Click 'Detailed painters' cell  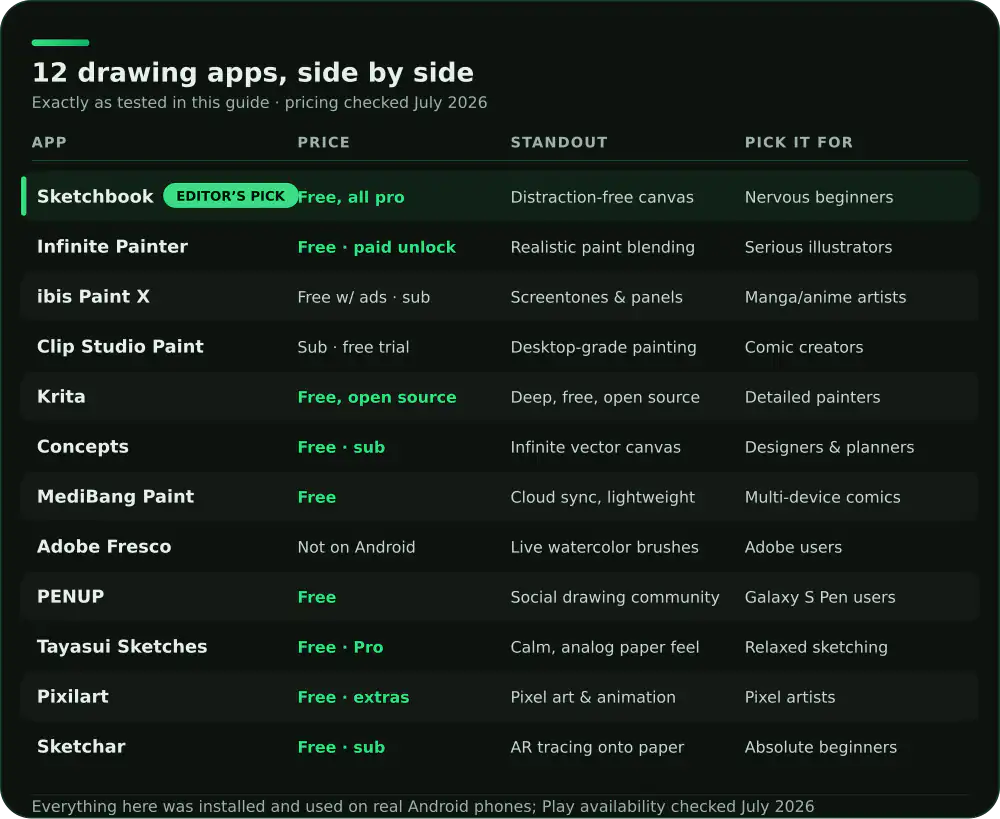tap(812, 397)
